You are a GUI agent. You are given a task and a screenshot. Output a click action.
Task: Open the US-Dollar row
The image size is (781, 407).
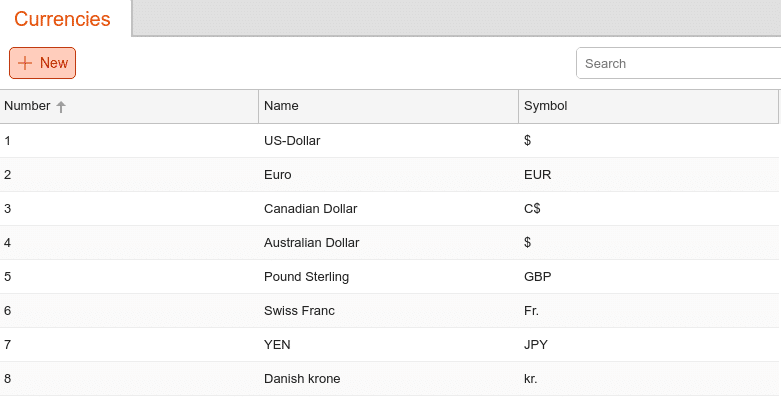(390, 140)
